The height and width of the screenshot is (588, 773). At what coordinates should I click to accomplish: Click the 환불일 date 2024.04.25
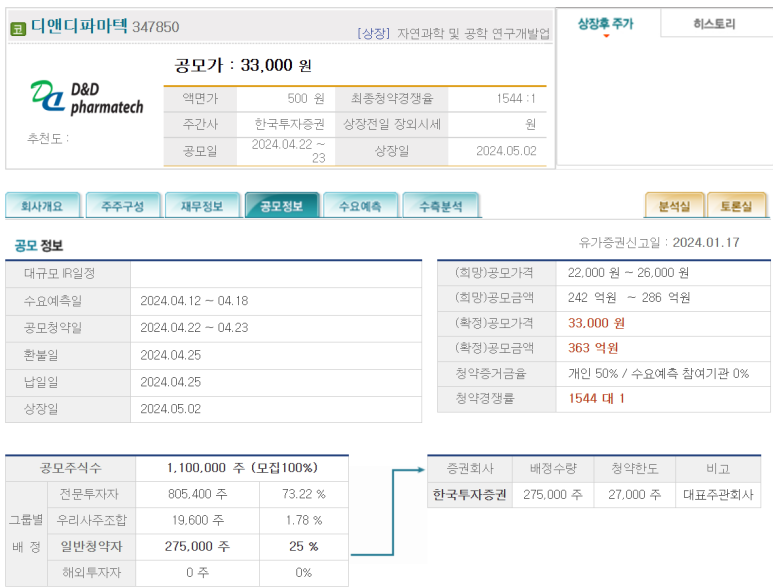click(x=171, y=355)
